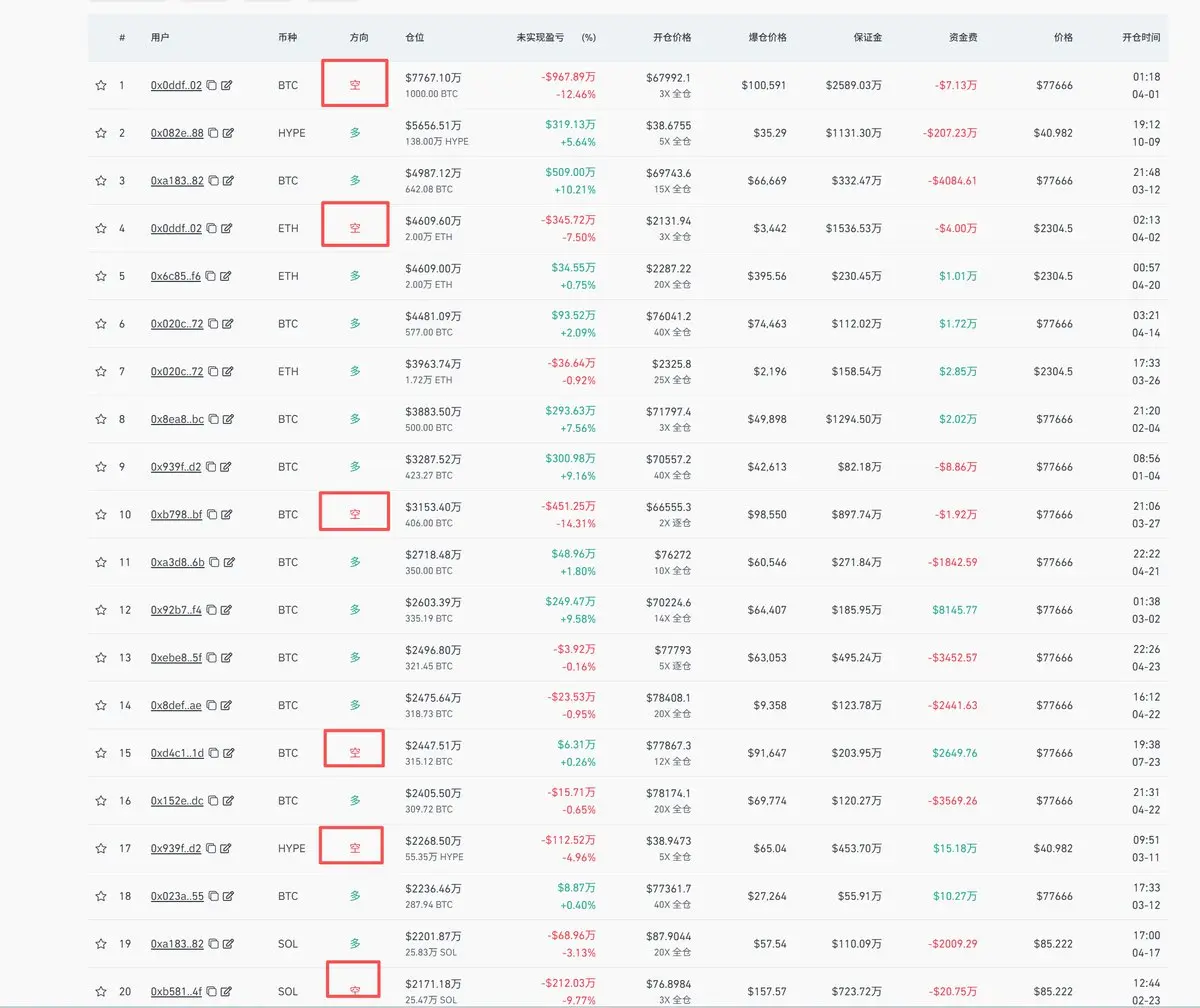Open user 0xb581..4f profile
This screenshot has width=1200, height=1008.
(176, 992)
